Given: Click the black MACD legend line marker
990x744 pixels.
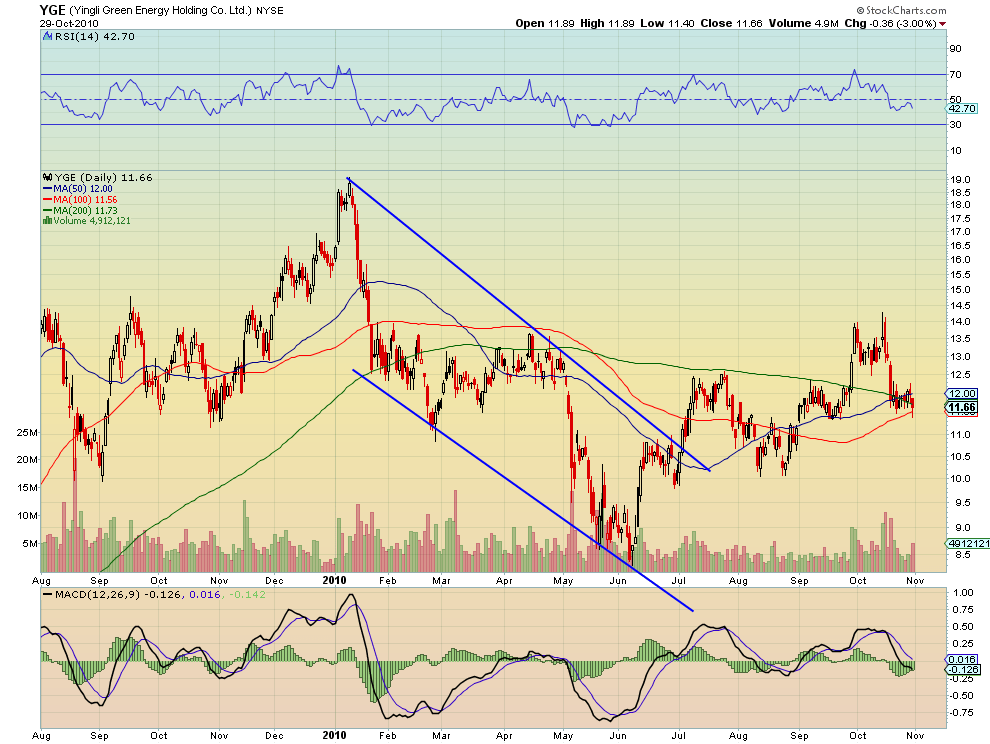Looking at the screenshot, I should click(47, 595).
